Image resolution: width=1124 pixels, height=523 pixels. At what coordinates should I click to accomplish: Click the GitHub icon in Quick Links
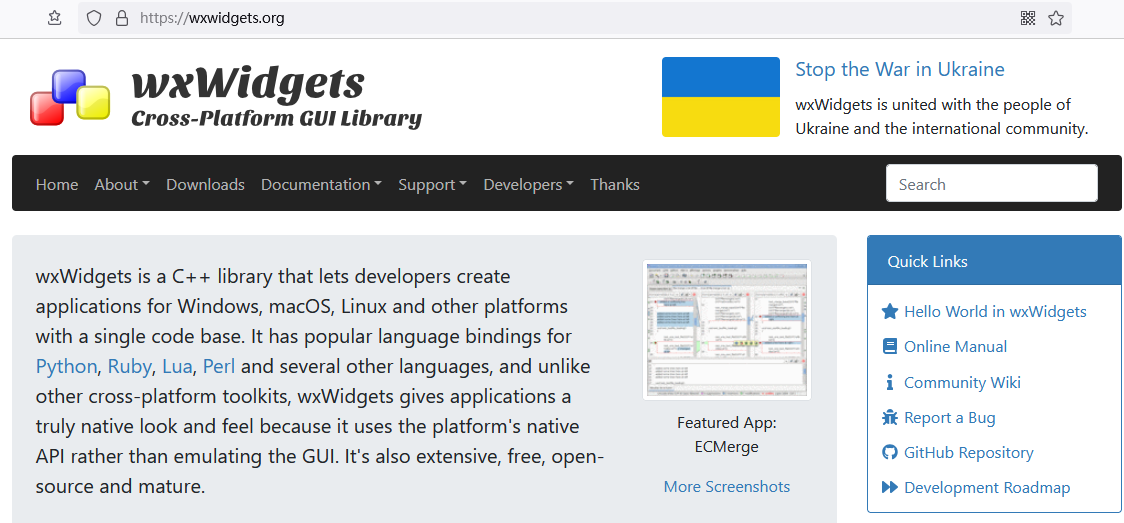point(890,452)
